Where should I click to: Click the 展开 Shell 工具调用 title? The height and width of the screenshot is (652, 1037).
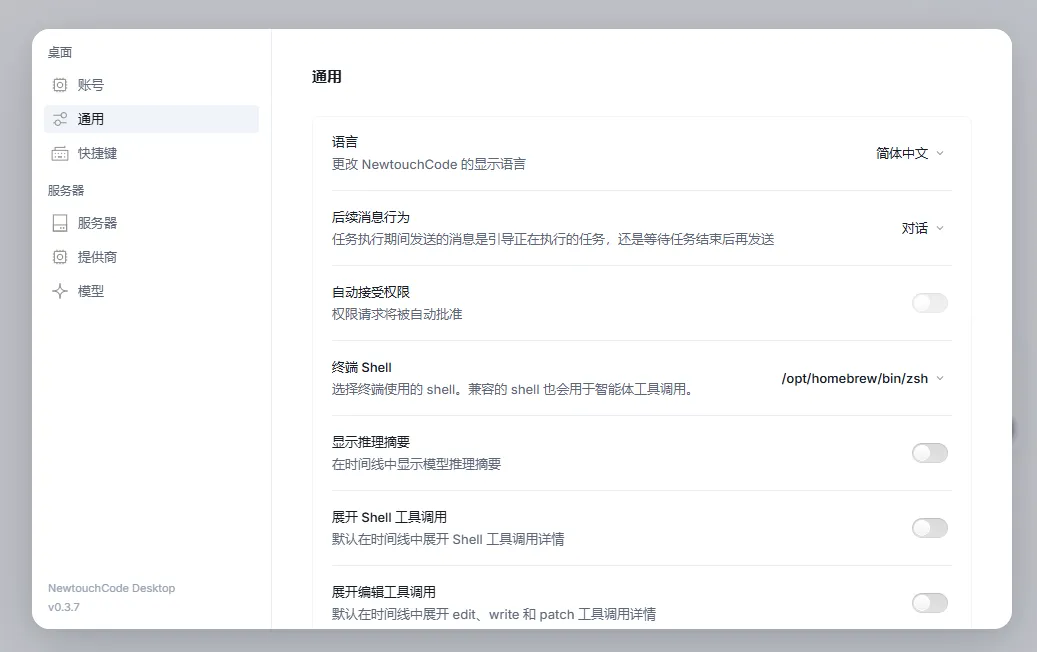pyautogui.click(x=389, y=517)
